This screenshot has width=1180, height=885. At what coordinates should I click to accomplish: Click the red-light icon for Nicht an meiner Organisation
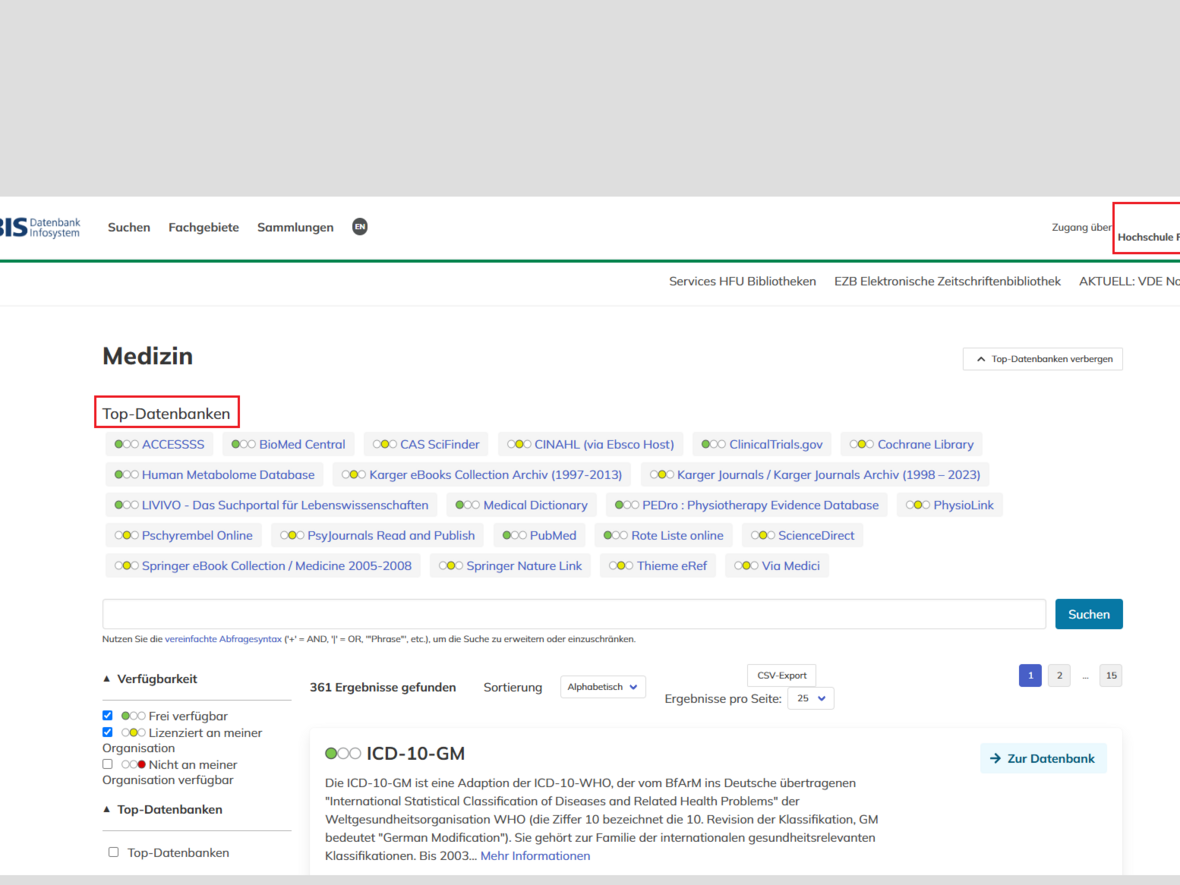[x=133, y=765]
